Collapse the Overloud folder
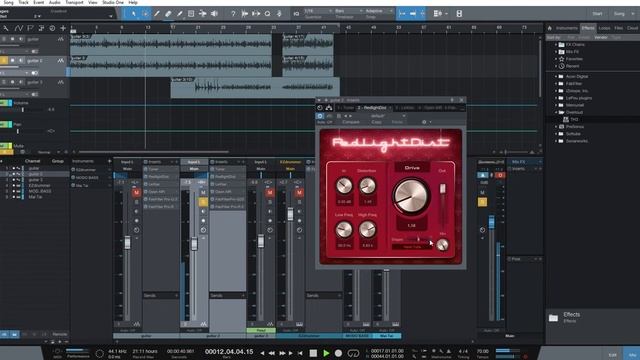This screenshot has height=360, width=640. coord(556,112)
